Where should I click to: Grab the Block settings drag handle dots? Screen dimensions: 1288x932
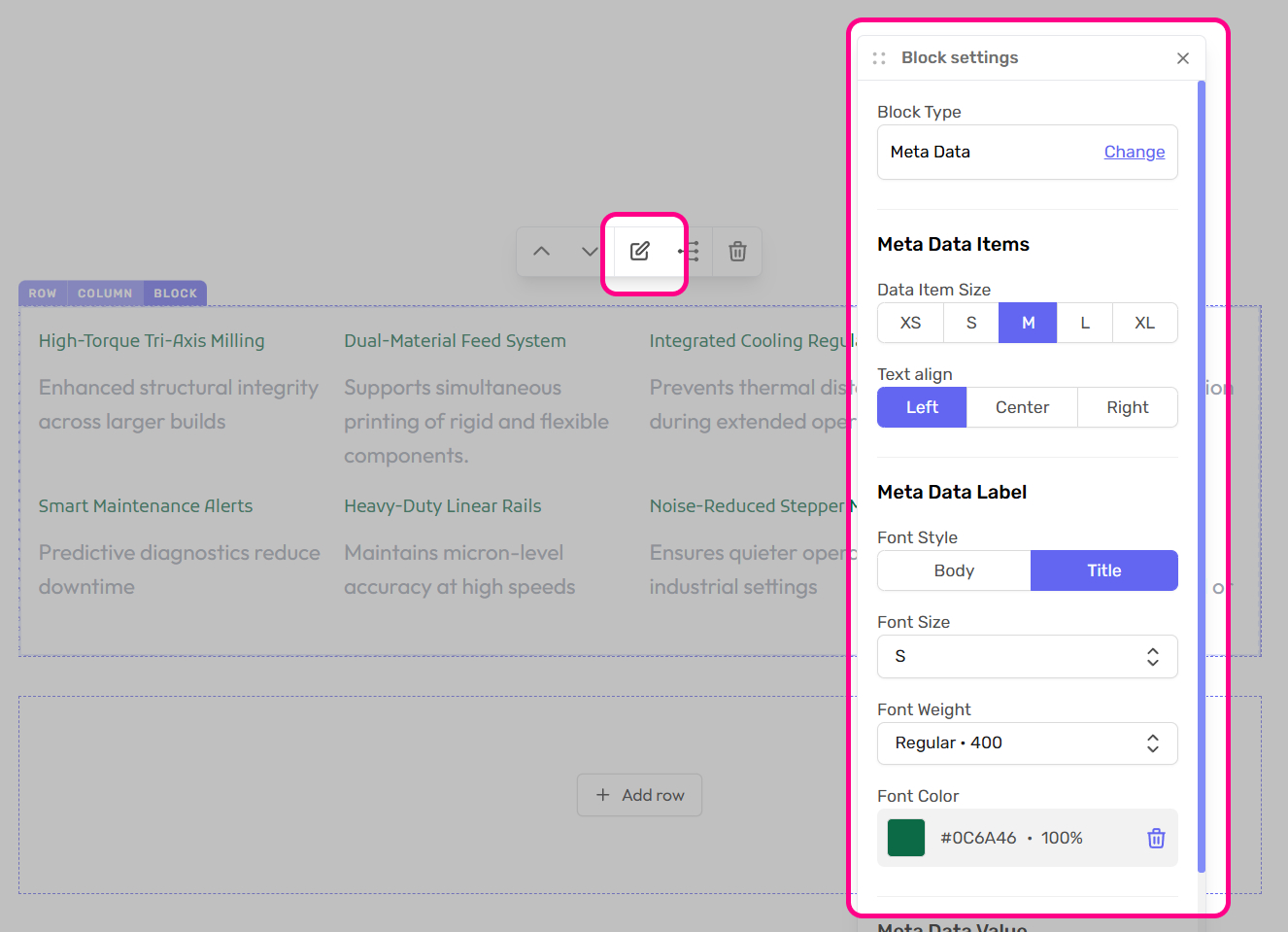[879, 57]
